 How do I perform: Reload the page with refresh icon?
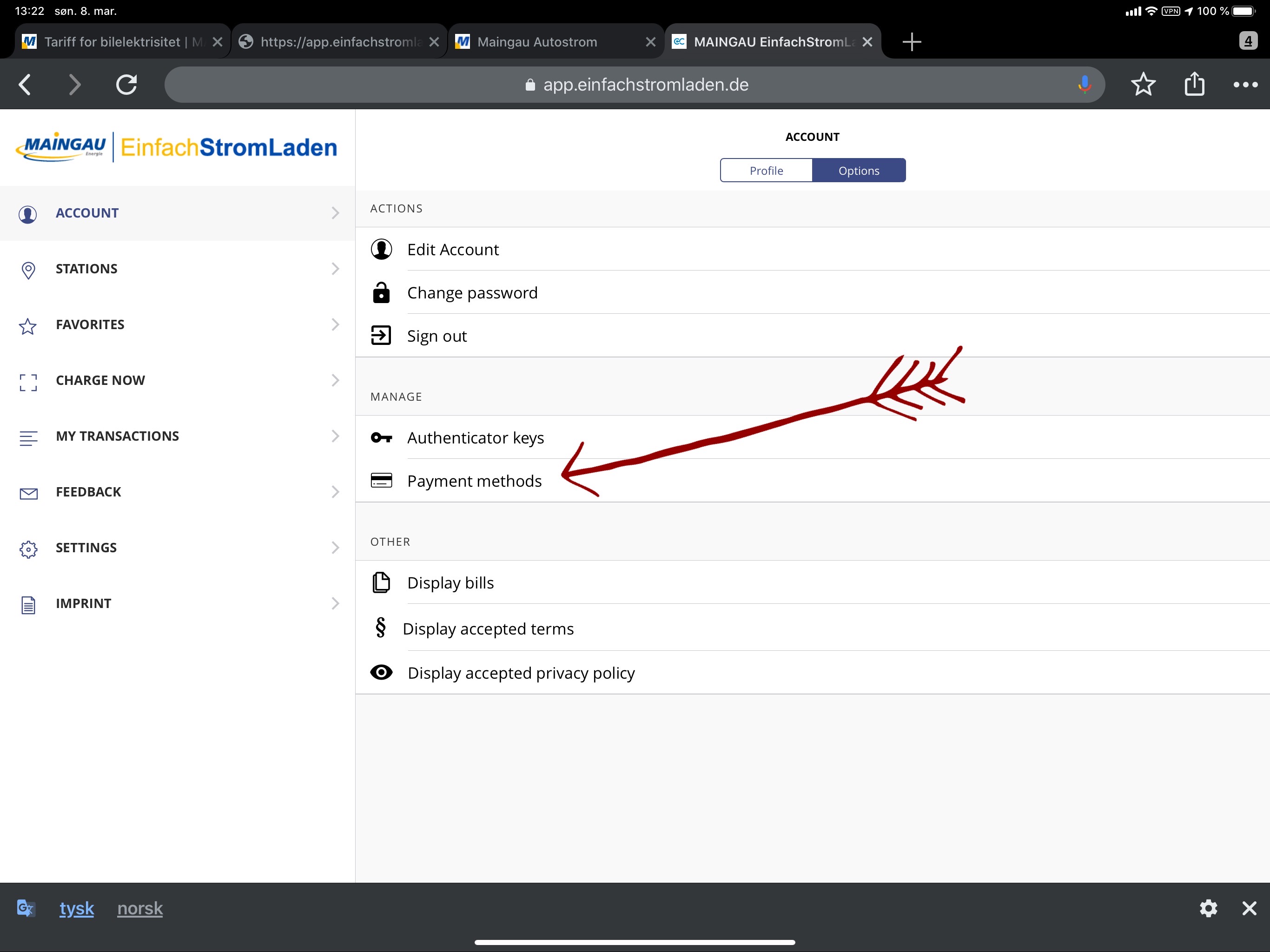126,85
